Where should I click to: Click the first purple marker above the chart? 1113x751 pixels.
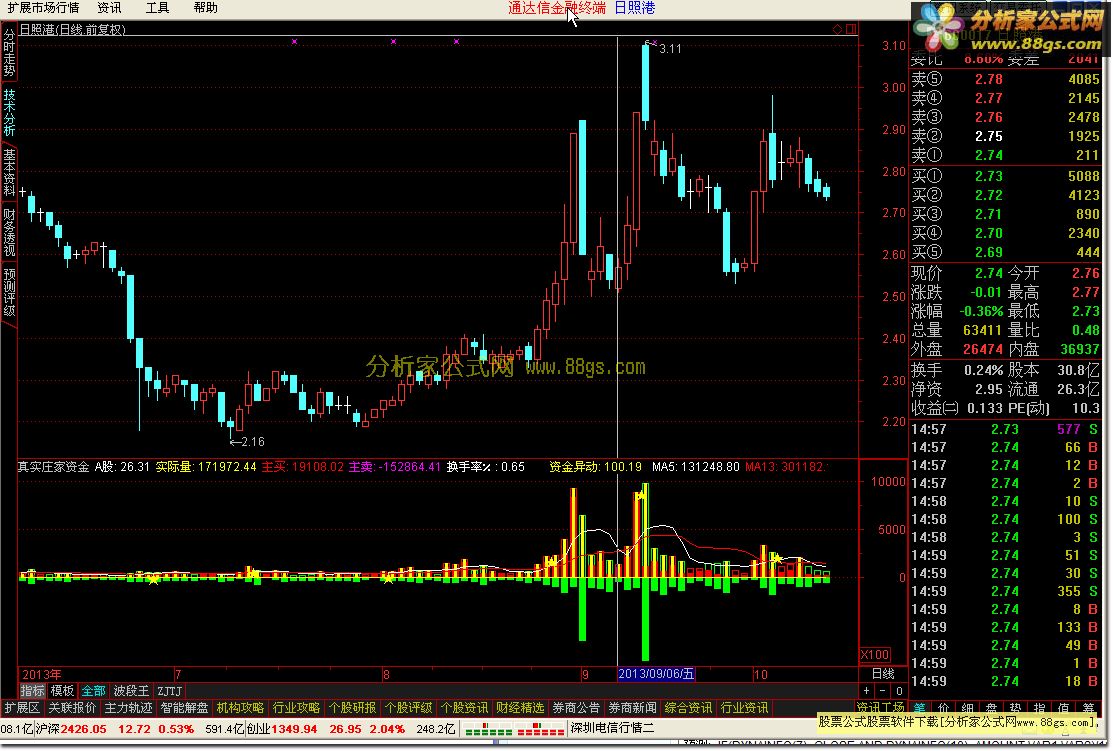click(x=295, y=42)
